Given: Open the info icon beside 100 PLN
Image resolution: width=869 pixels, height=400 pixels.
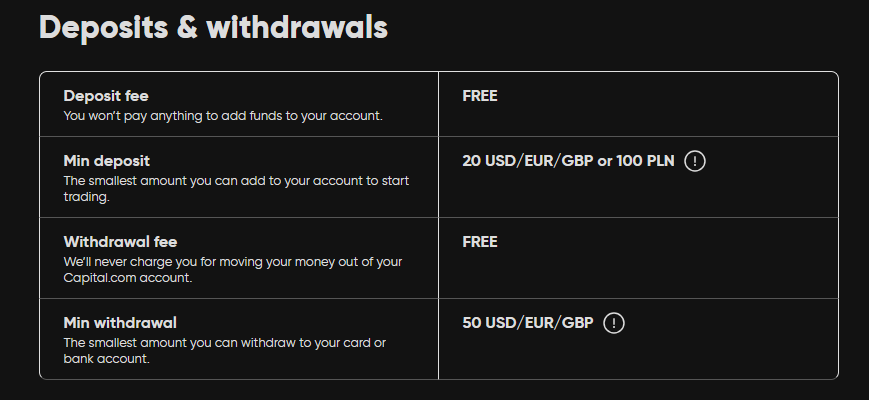Looking at the screenshot, I should point(695,161).
